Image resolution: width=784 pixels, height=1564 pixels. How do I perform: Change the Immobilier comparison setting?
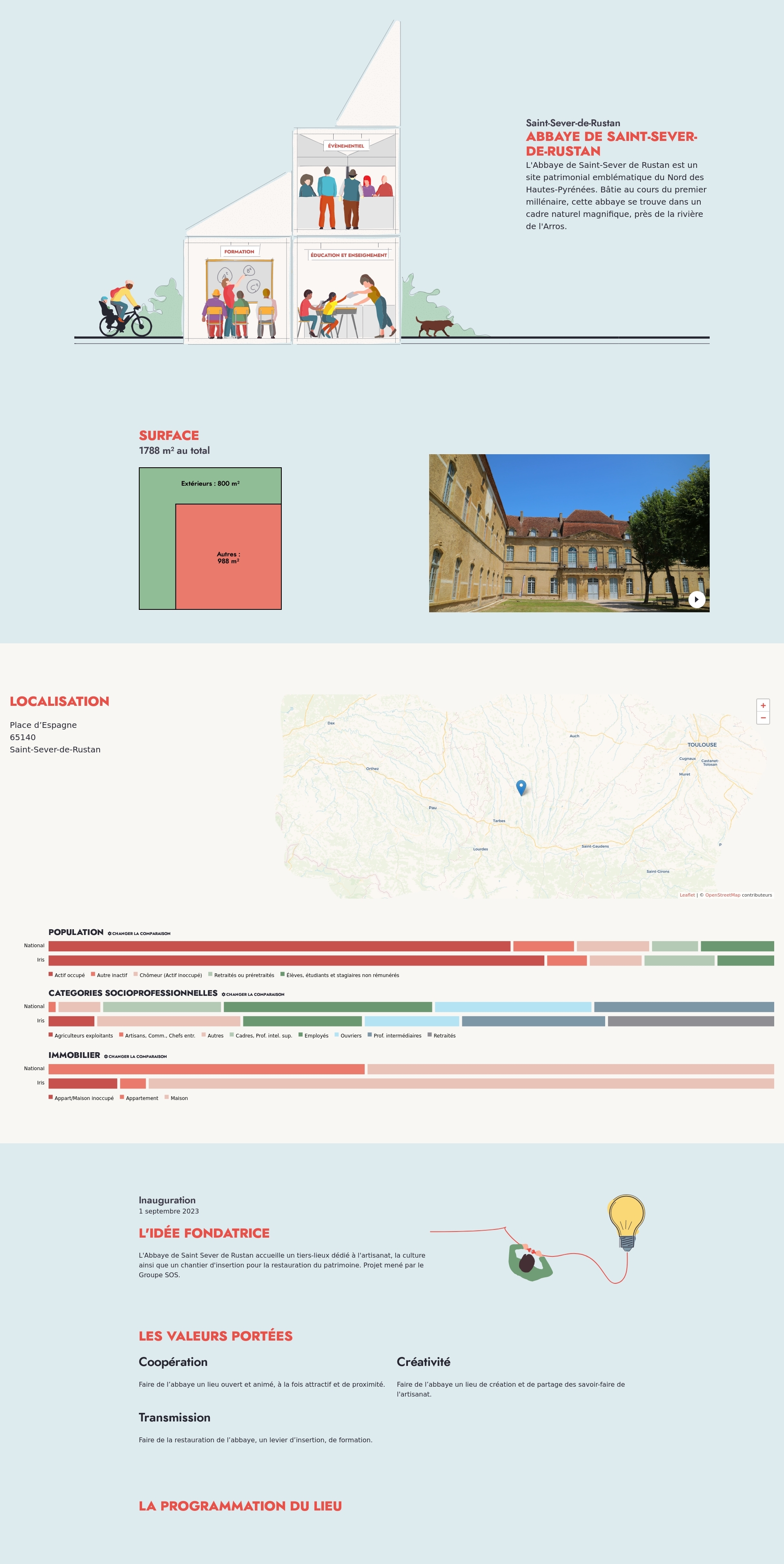point(135,1056)
